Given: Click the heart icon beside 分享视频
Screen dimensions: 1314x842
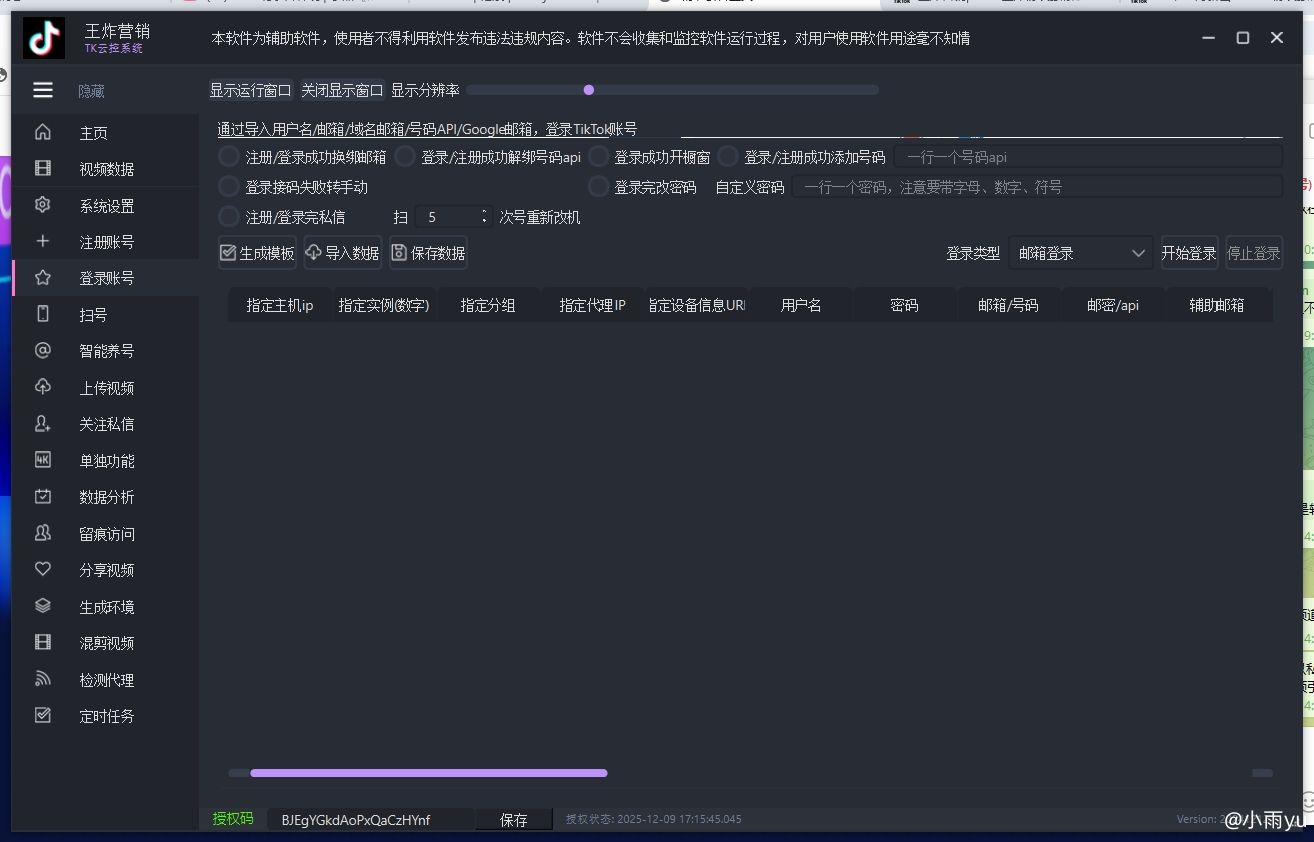Looking at the screenshot, I should point(43,569).
